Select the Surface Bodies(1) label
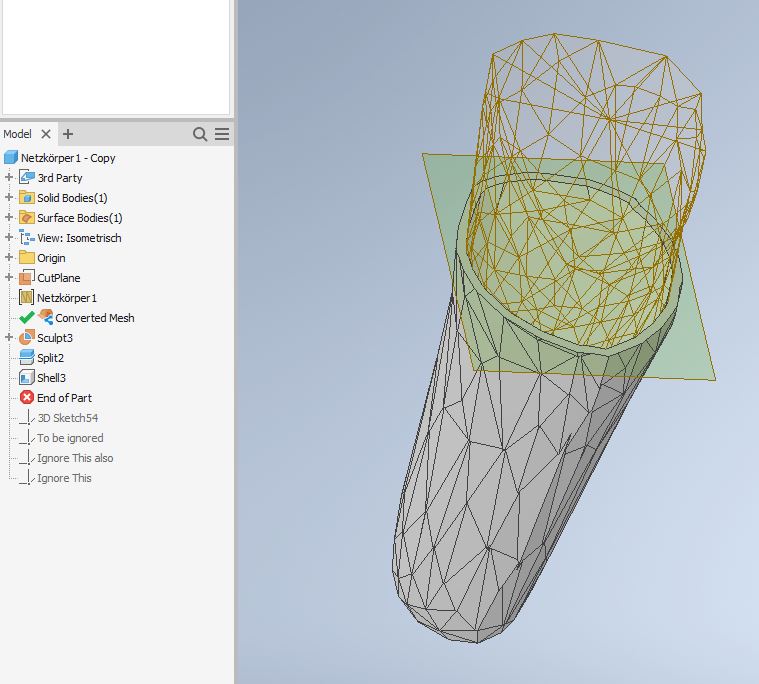Screen dimensions: 759x684 point(80,218)
